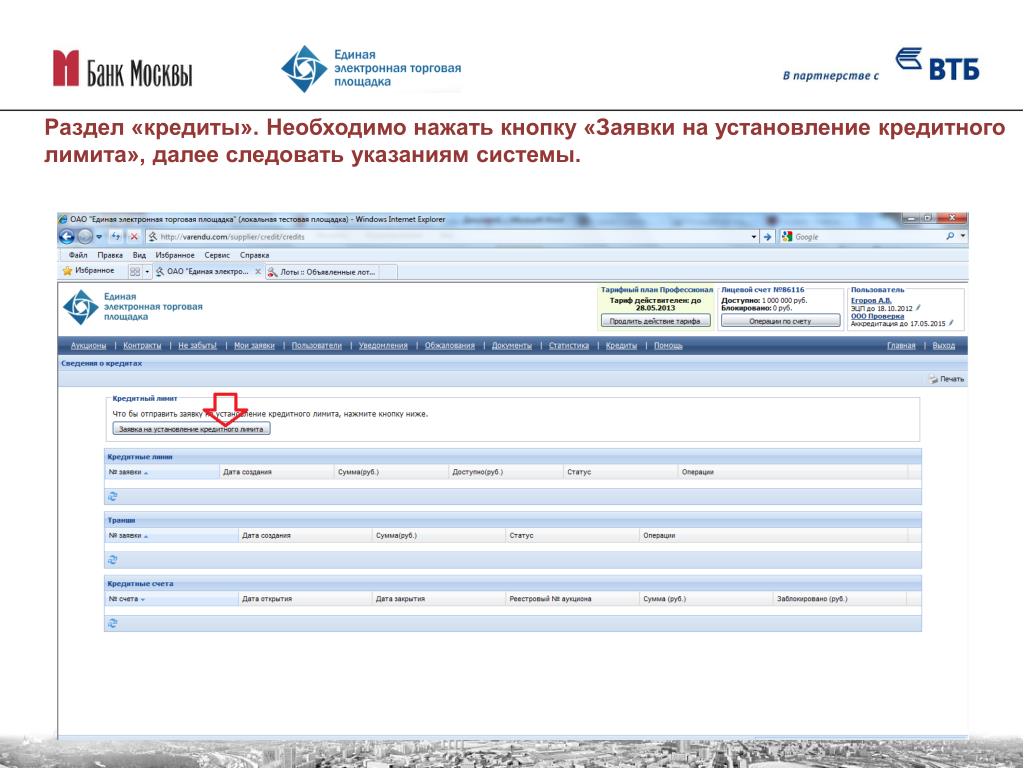Open the Пользователи section
1024x768 pixels.
coord(316,345)
